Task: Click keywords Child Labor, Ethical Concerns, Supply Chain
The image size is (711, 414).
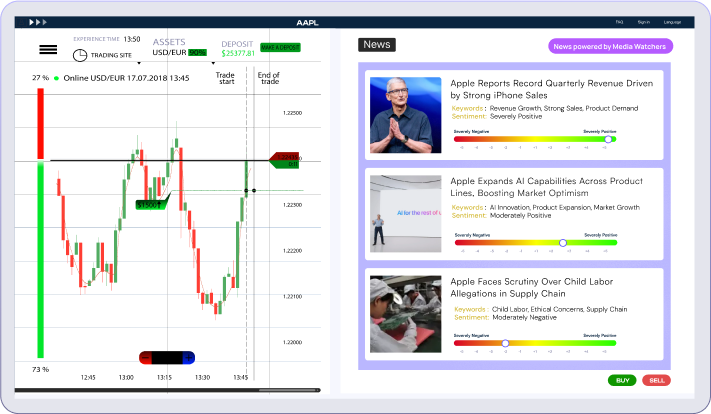Action: click(x=560, y=309)
